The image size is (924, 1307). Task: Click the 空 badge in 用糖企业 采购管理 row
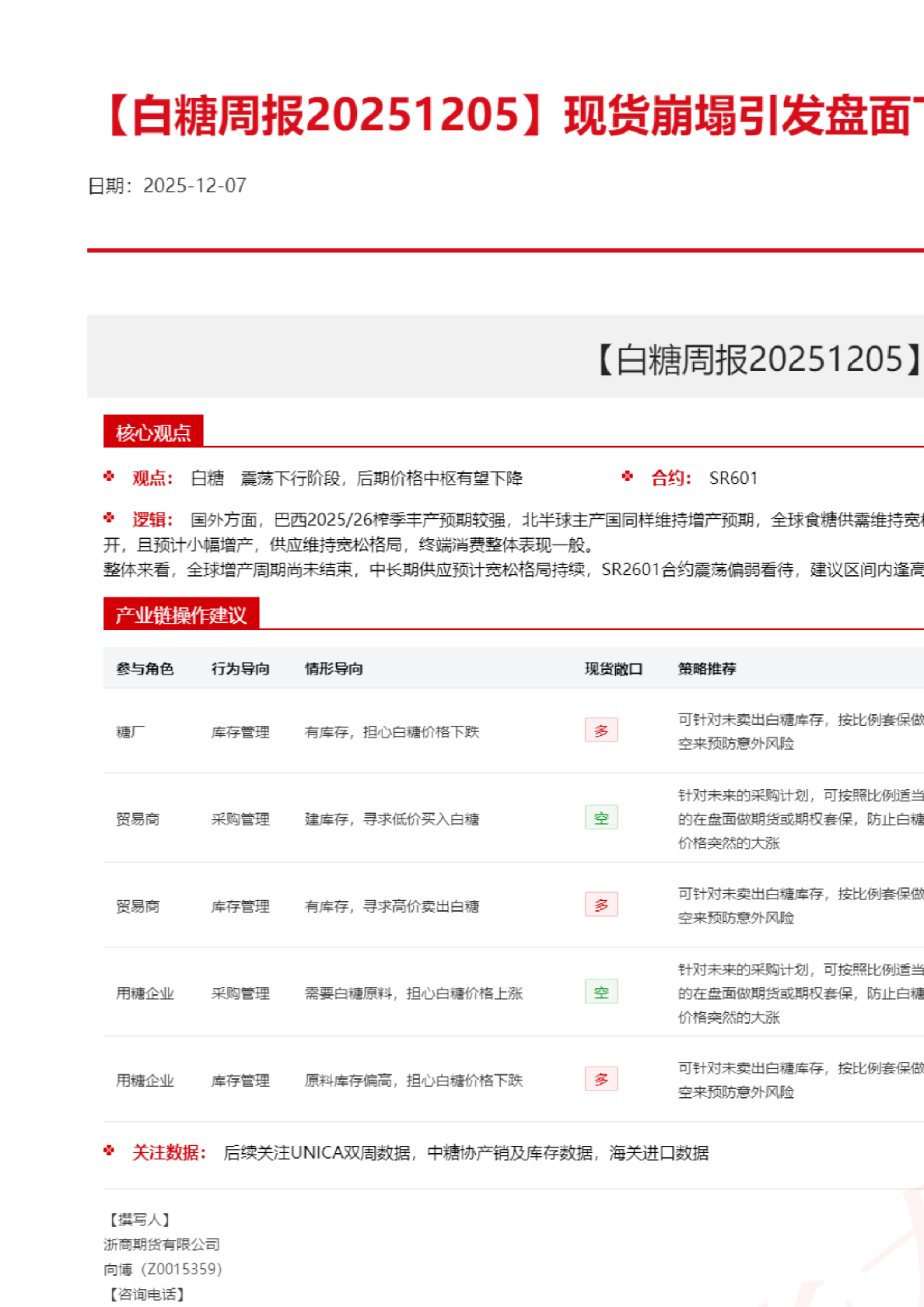click(601, 992)
